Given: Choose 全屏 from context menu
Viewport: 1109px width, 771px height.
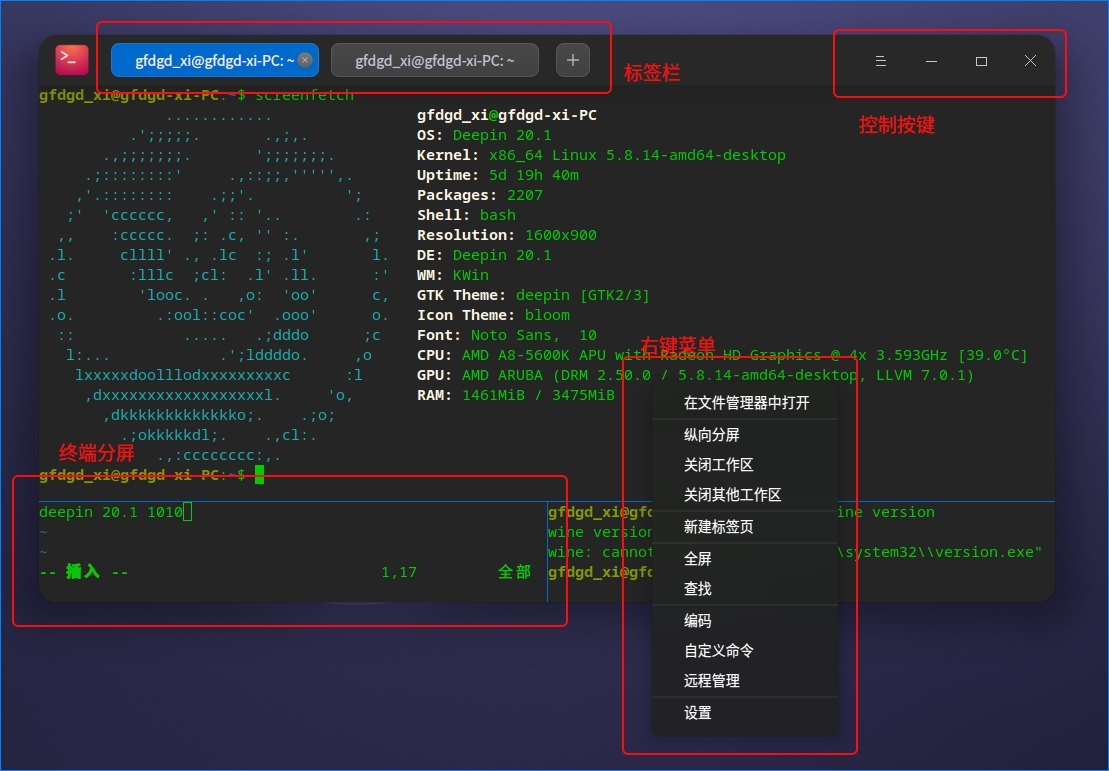Looking at the screenshot, I should point(745,559).
